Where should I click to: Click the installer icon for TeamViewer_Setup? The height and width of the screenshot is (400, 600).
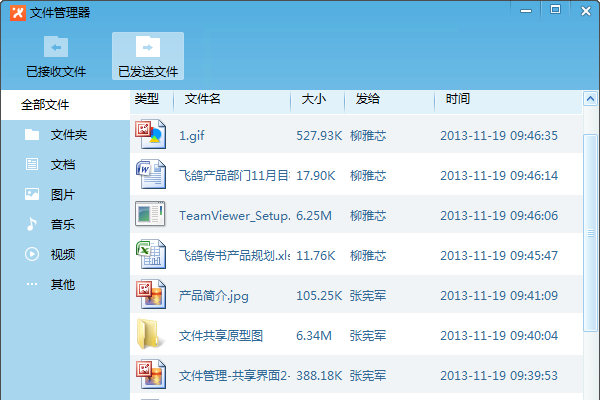(x=150, y=214)
